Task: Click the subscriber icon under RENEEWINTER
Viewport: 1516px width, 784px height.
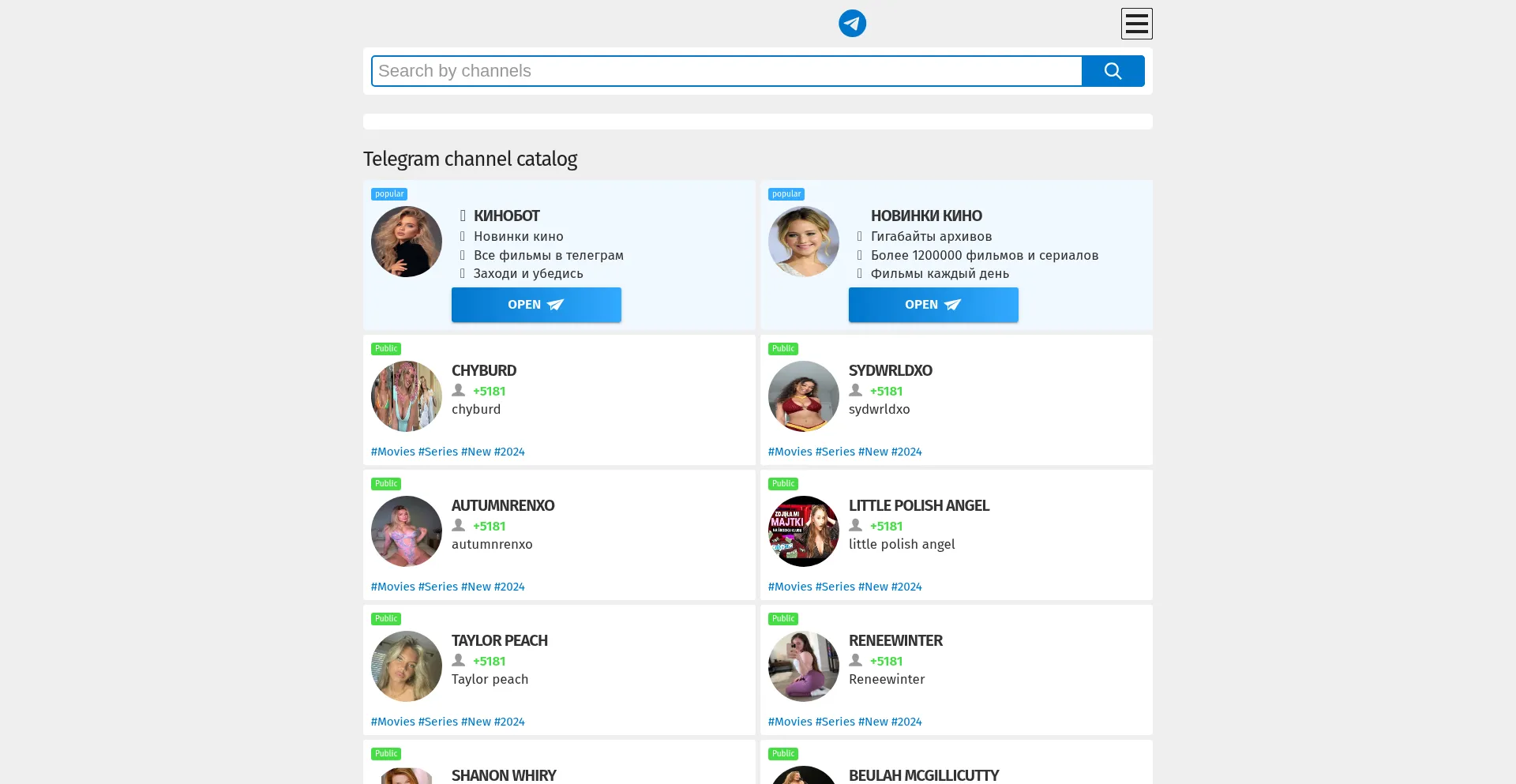Action: [x=855, y=660]
